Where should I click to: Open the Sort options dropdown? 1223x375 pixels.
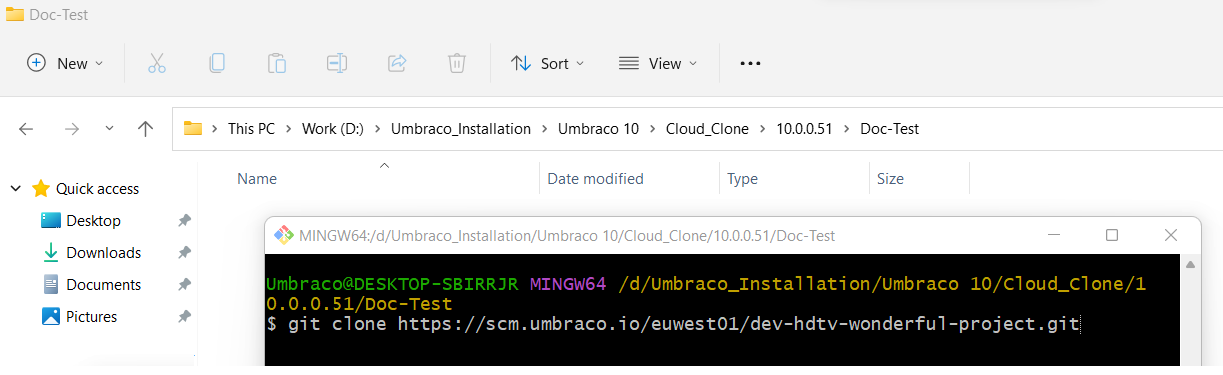[x=548, y=63]
